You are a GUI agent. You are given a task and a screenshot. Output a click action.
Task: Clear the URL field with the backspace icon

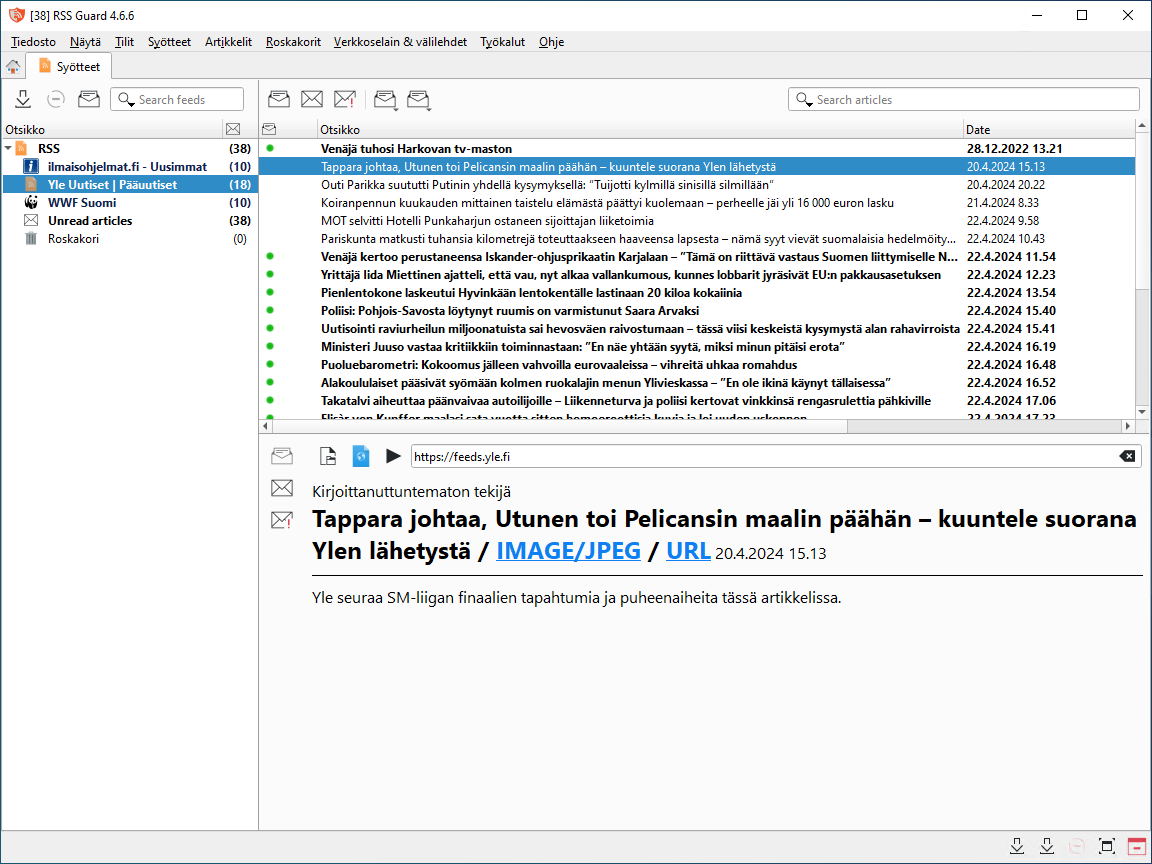[1127, 456]
